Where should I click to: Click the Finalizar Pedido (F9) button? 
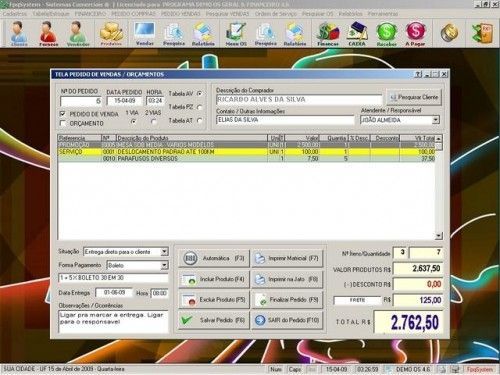tap(287, 300)
